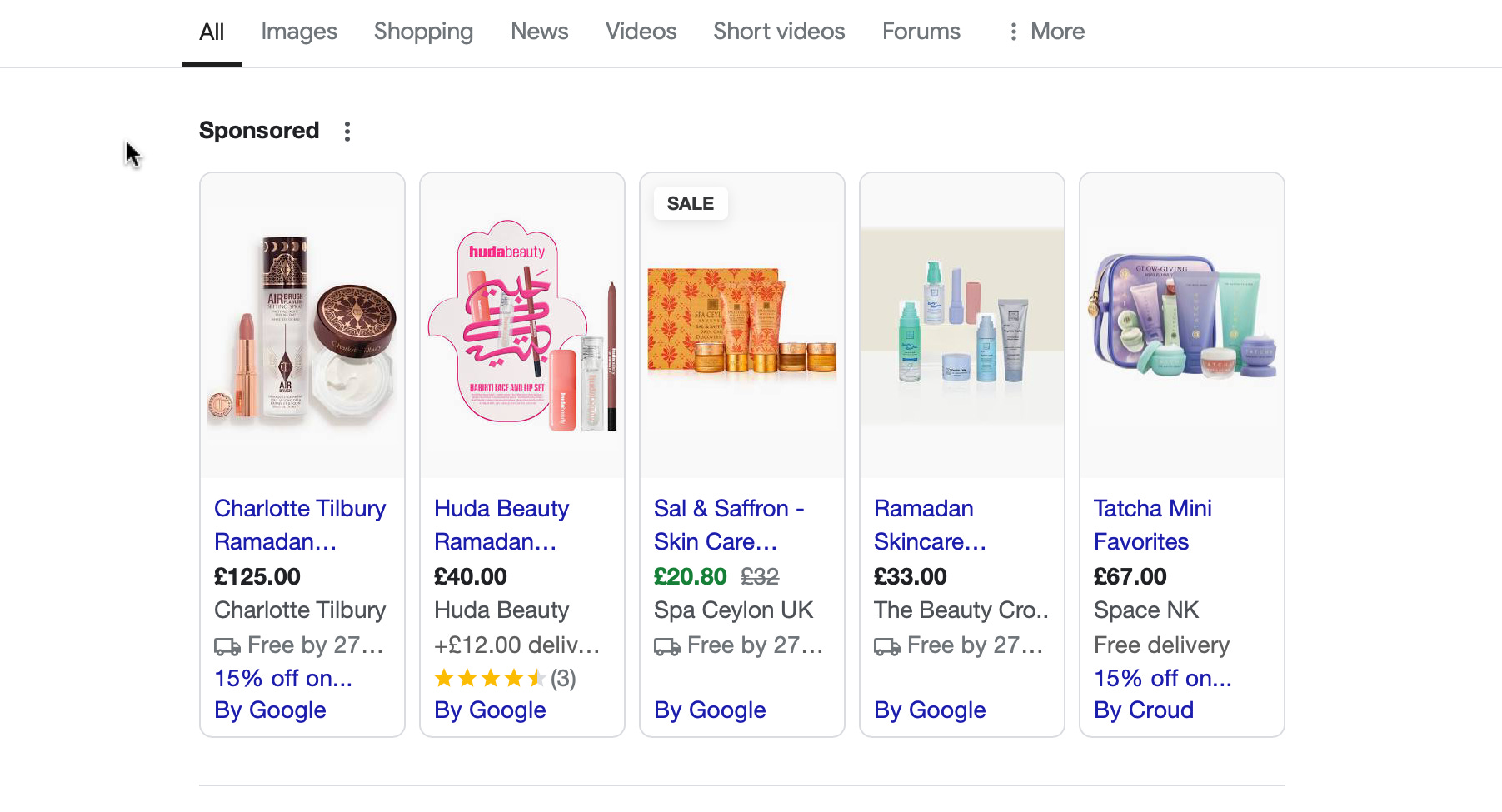Click the Sponsored heading label
This screenshot has height=812, width=1502.
(259, 131)
